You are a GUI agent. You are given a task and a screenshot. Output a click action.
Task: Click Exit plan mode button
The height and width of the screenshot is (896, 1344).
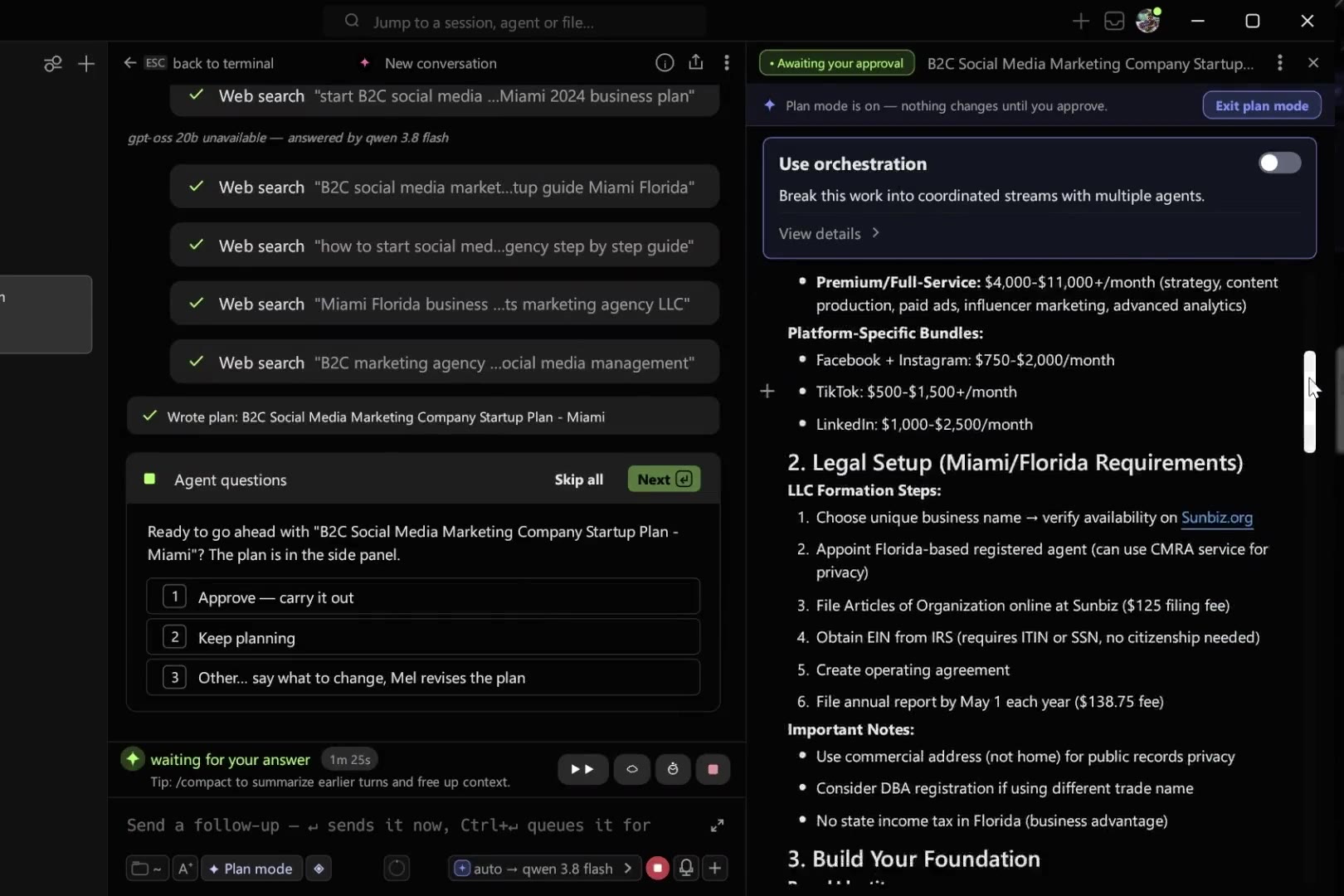tap(1262, 105)
